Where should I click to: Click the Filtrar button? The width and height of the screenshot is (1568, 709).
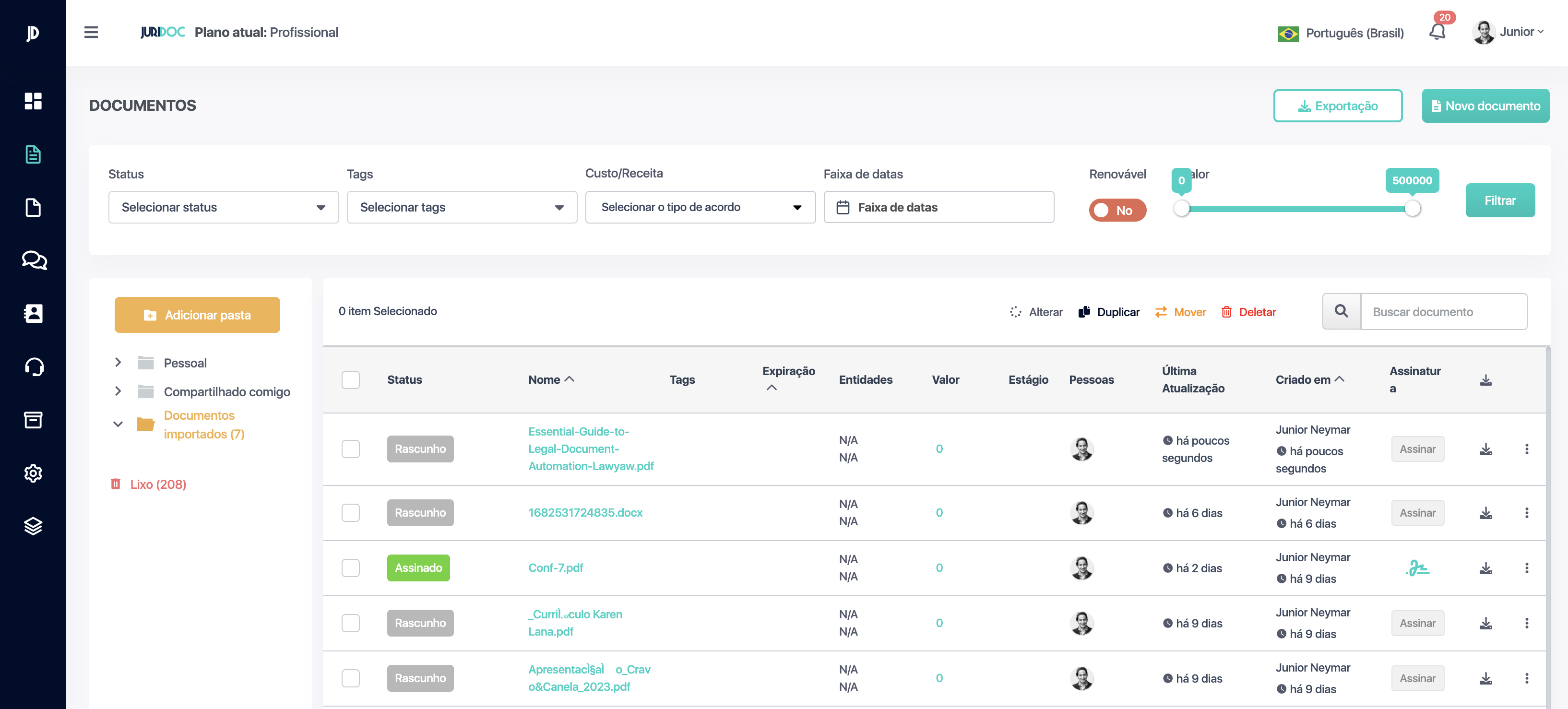[1500, 200]
